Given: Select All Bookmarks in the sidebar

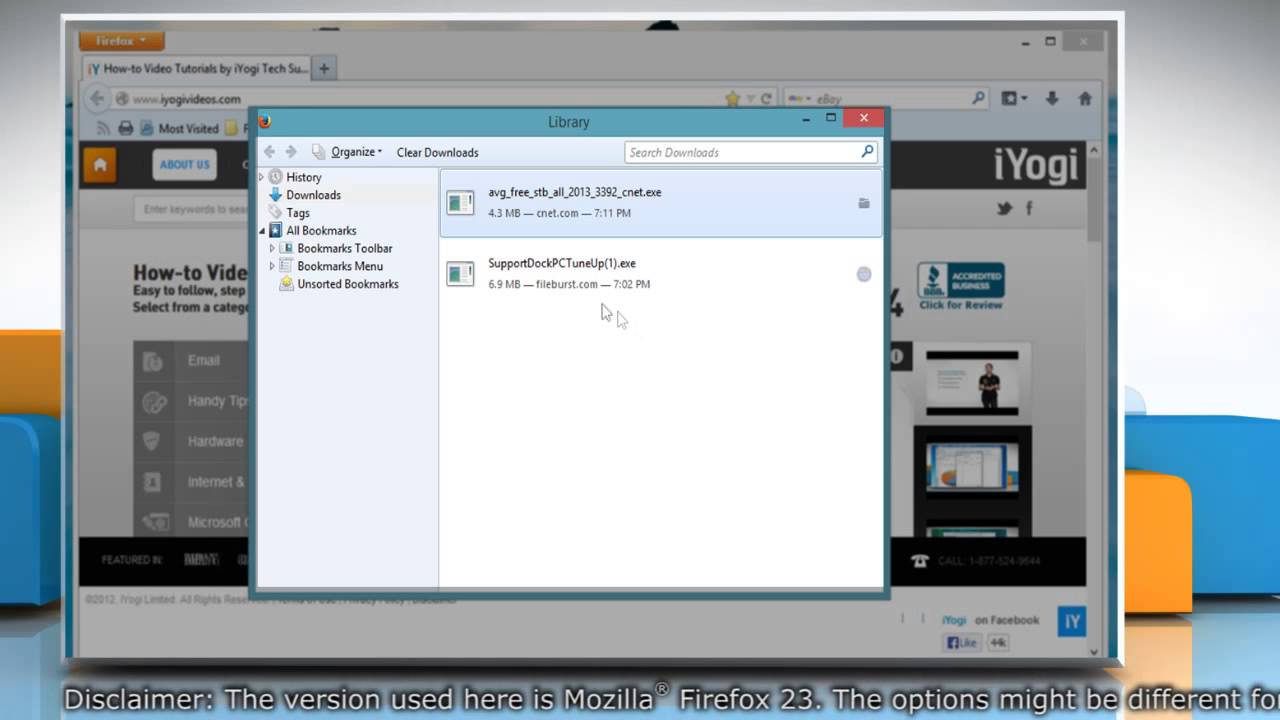Looking at the screenshot, I should pyautogui.click(x=321, y=231).
